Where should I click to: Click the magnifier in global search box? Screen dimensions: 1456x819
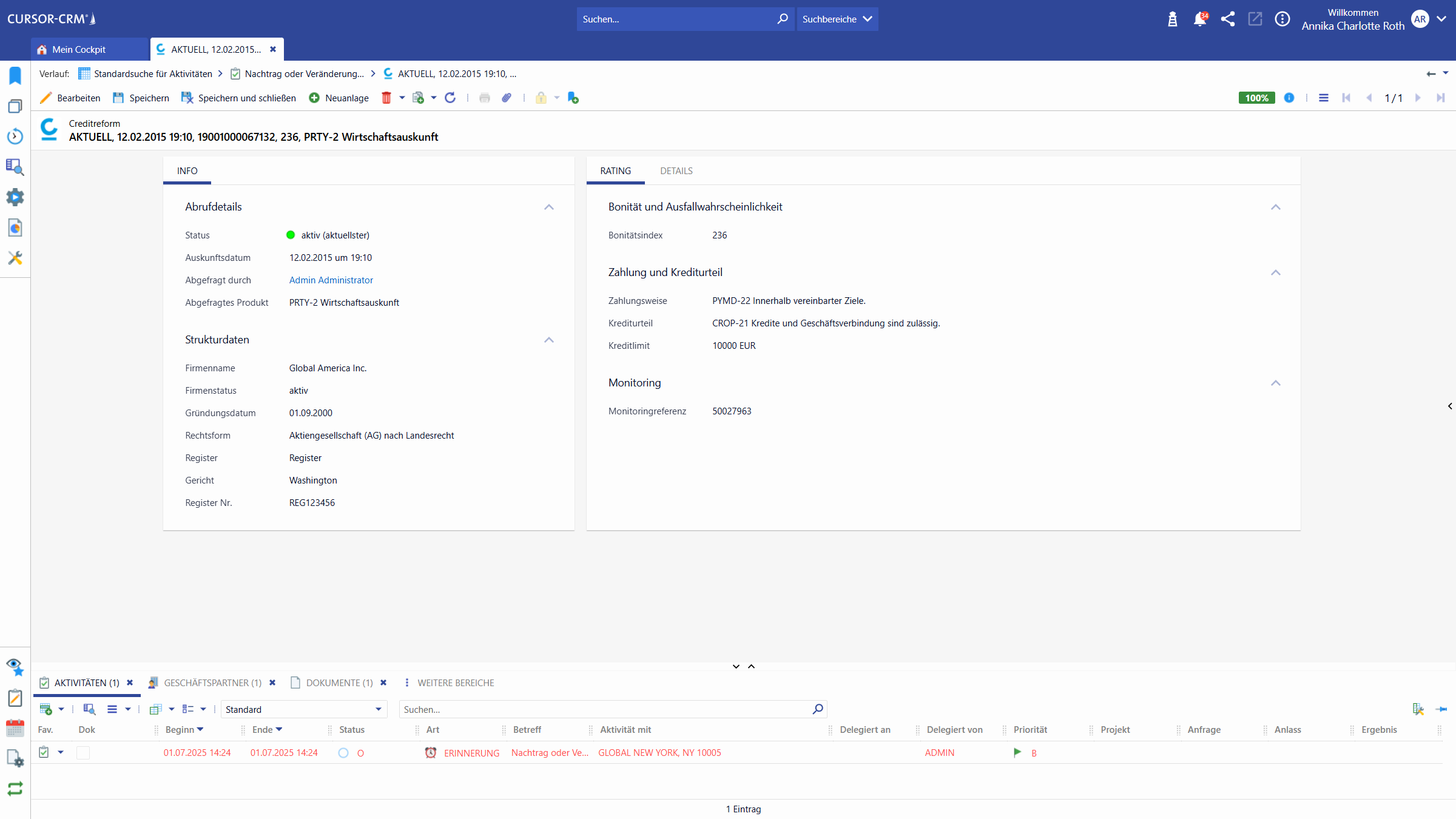[x=783, y=19]
